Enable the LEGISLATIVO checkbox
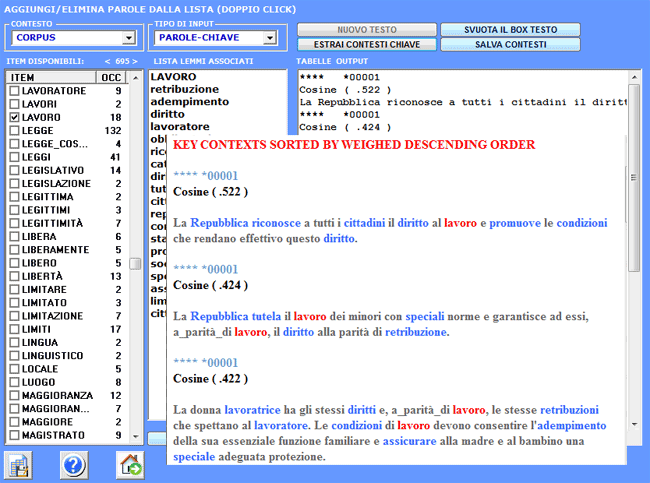Viewport: 650px width, 483px height. coord(15,170)
